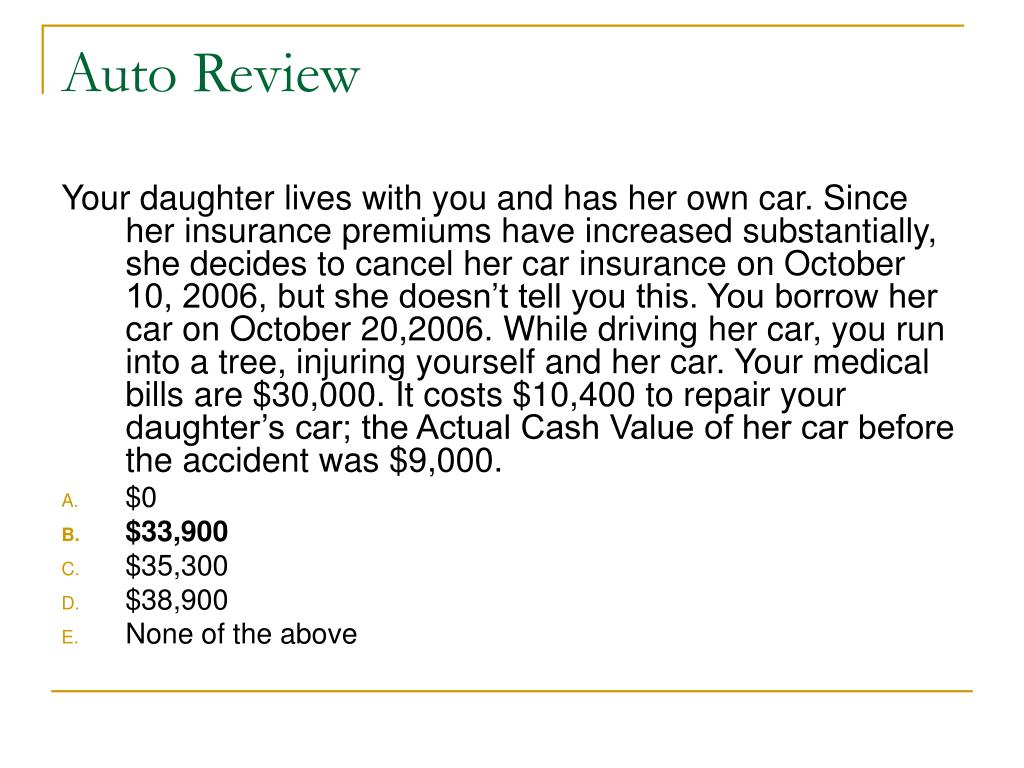Pick the $38,900 answer option

[176, 600]
